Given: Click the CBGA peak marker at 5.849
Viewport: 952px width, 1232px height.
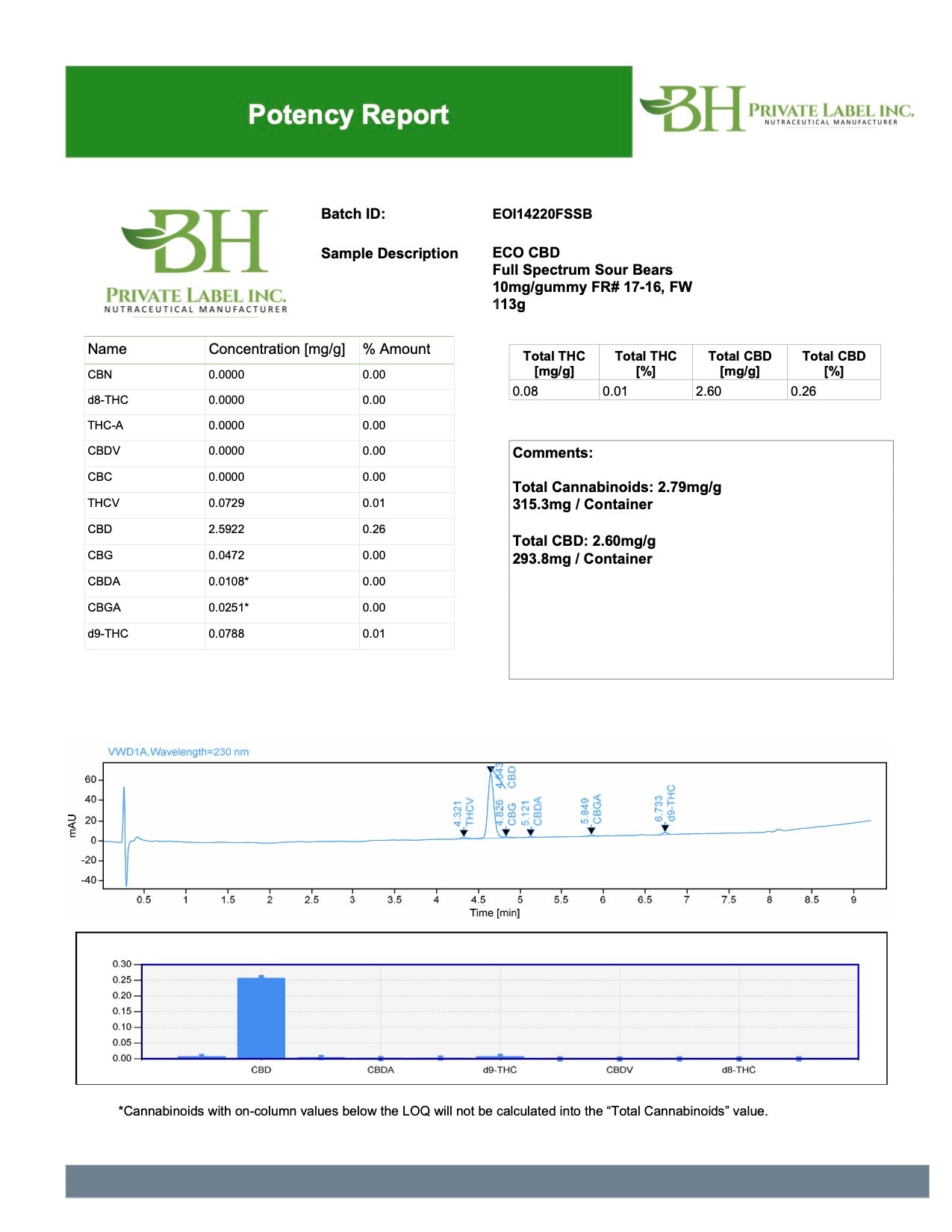Looking at the screenshot, I should click(591, 830).
